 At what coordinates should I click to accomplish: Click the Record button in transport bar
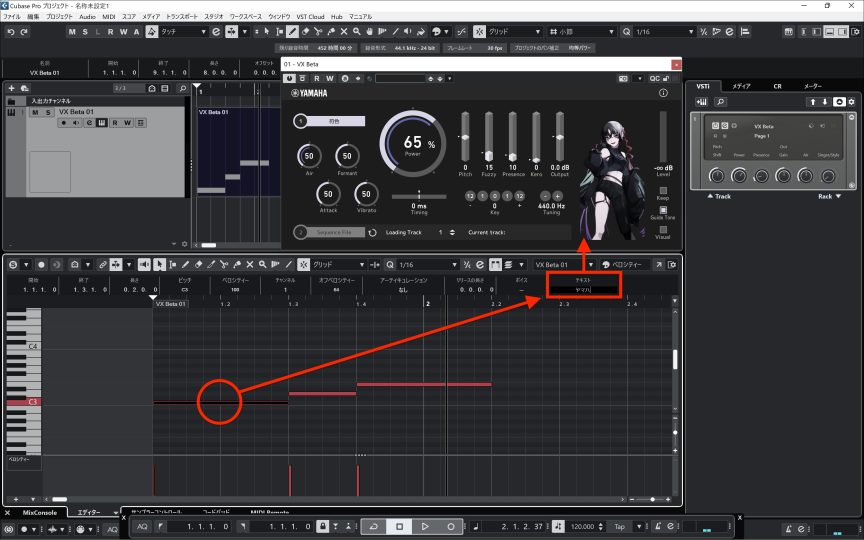(451, 526)
